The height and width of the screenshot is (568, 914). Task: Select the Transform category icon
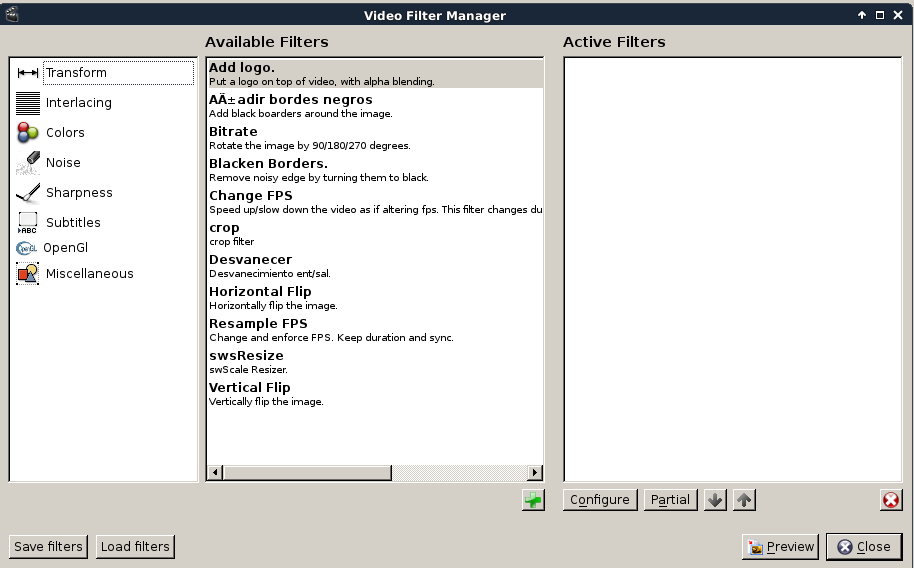(27, 73)
